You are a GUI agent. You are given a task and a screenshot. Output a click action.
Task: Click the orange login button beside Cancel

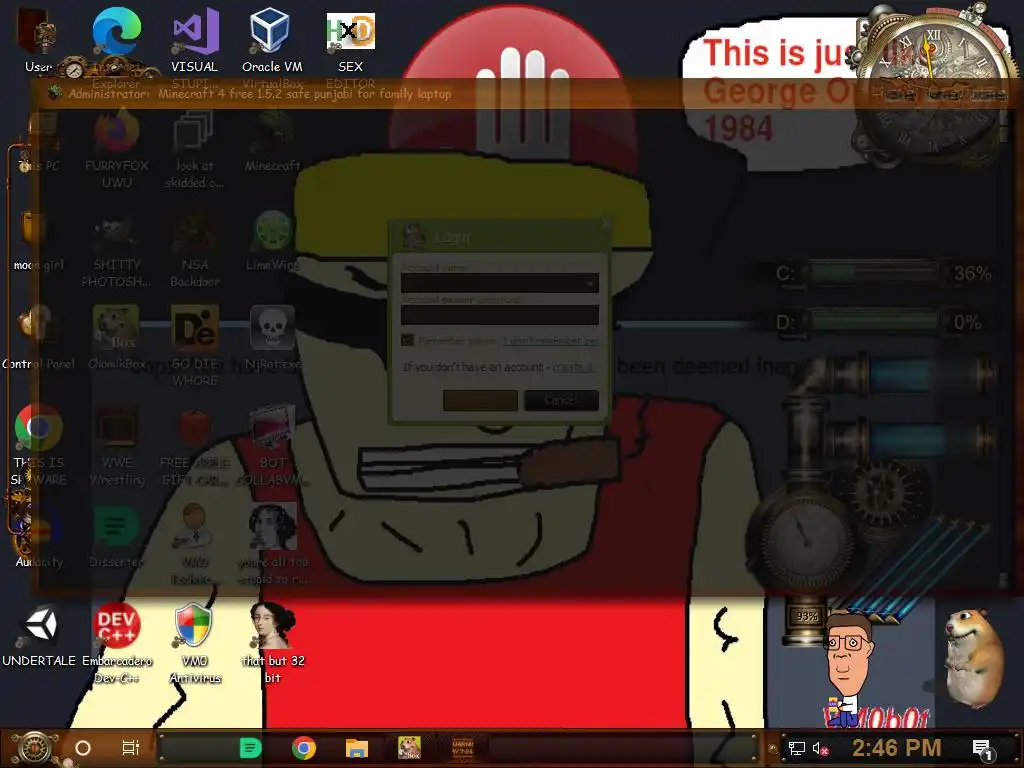[x=480, y=400]
